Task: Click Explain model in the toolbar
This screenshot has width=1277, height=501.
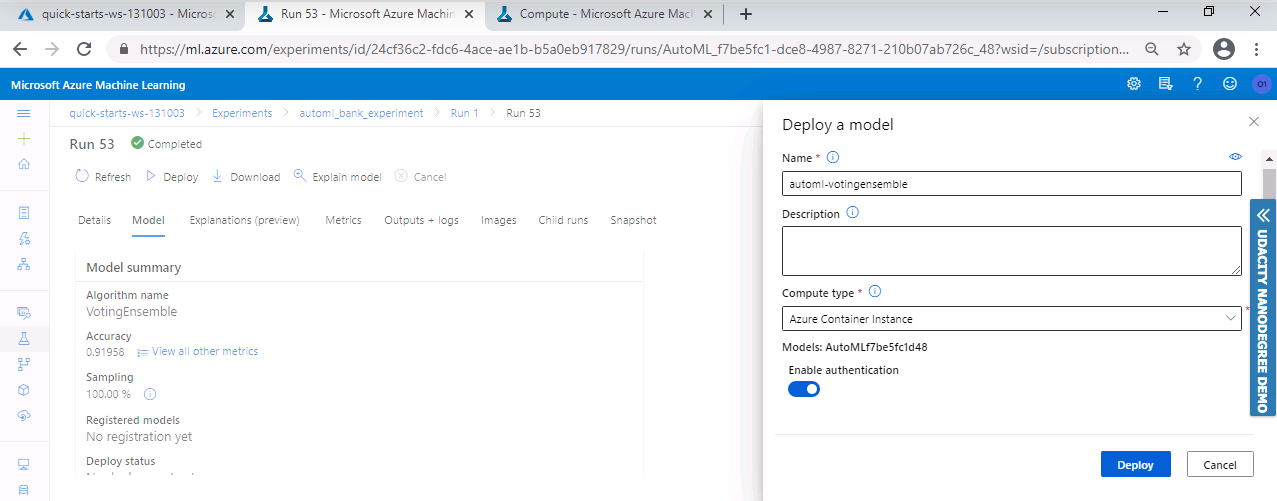Action: (x=337, y=176)
